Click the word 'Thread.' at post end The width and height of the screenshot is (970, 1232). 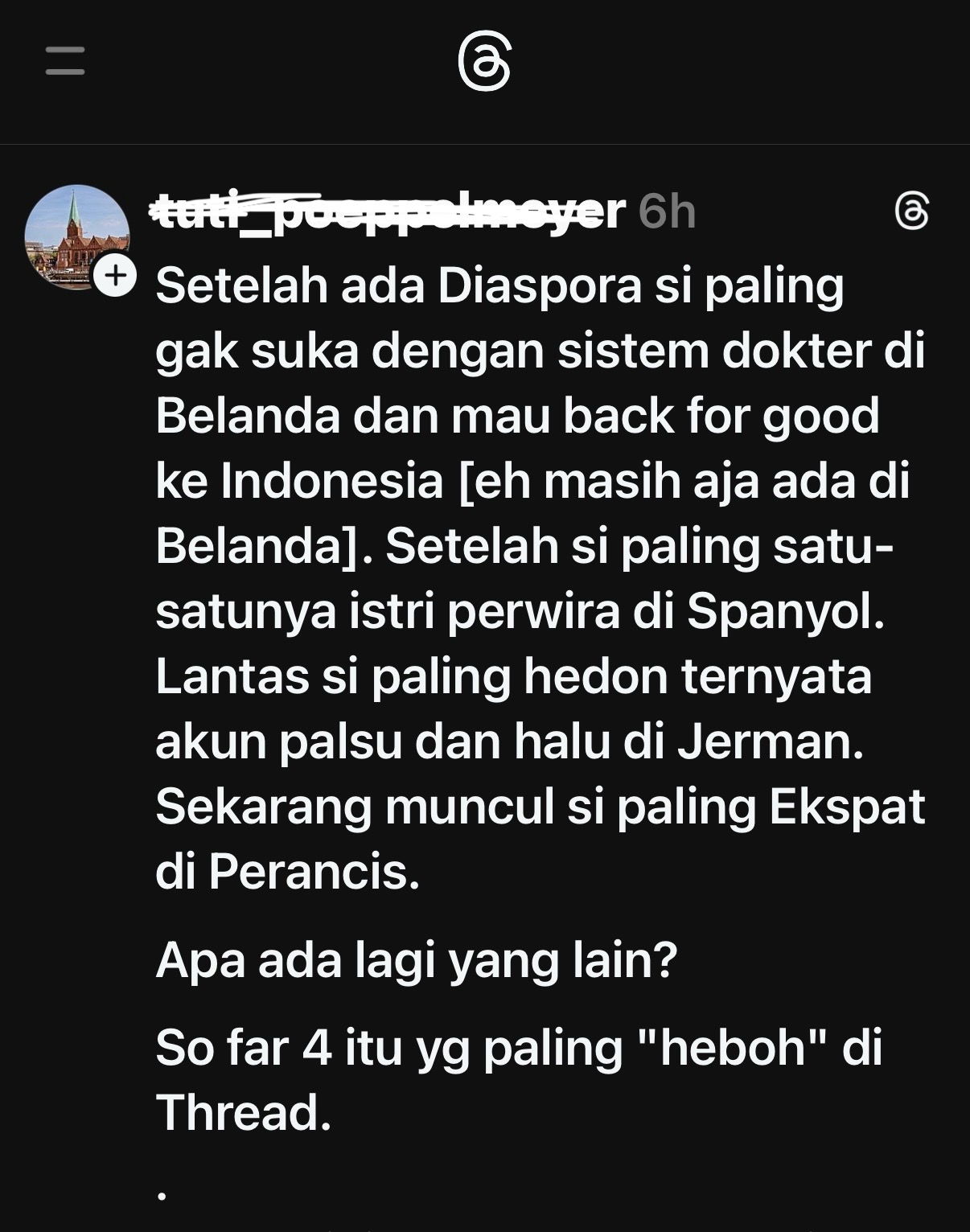pyautogui.click(x=244, y=1113)
